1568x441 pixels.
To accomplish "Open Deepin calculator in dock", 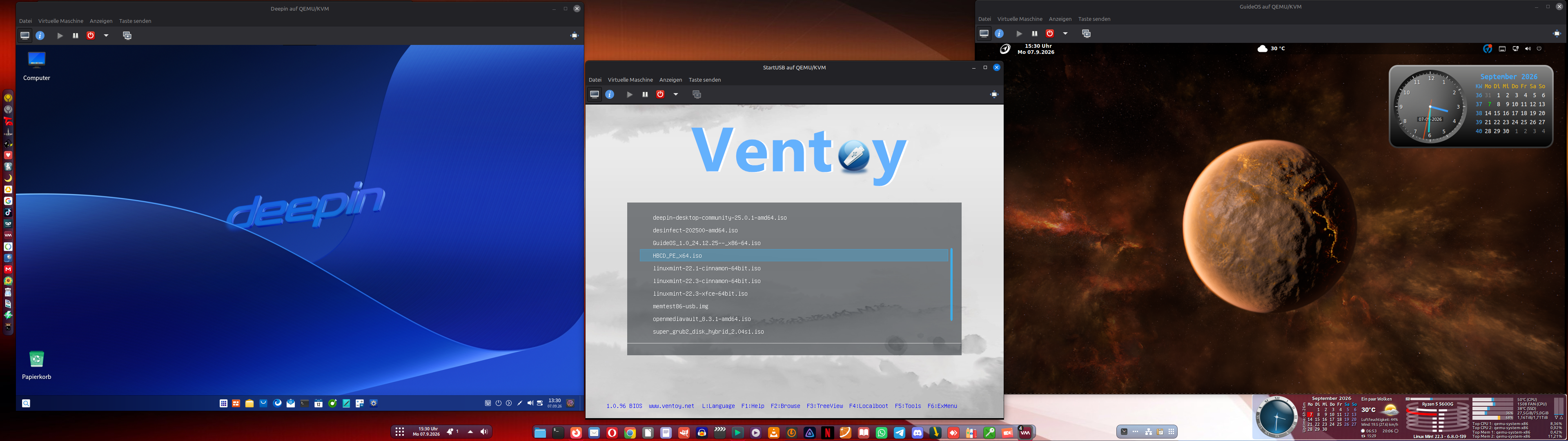I will [360, 403].
